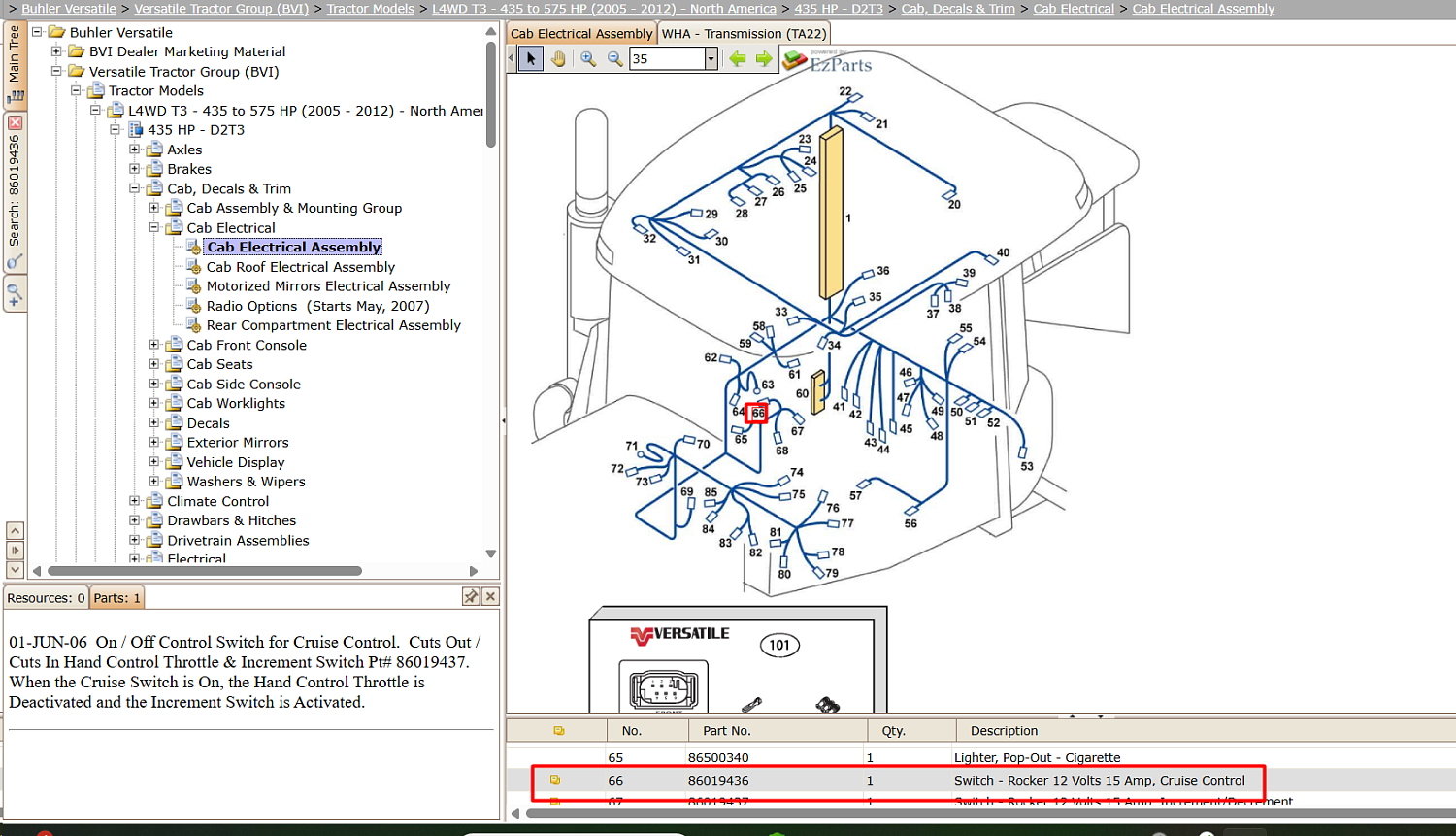The height and width of the screenshot is (836, 1456).
Task: Select Motorized Mirrors Electrical Assembly in tree
Action: [328, 286]
